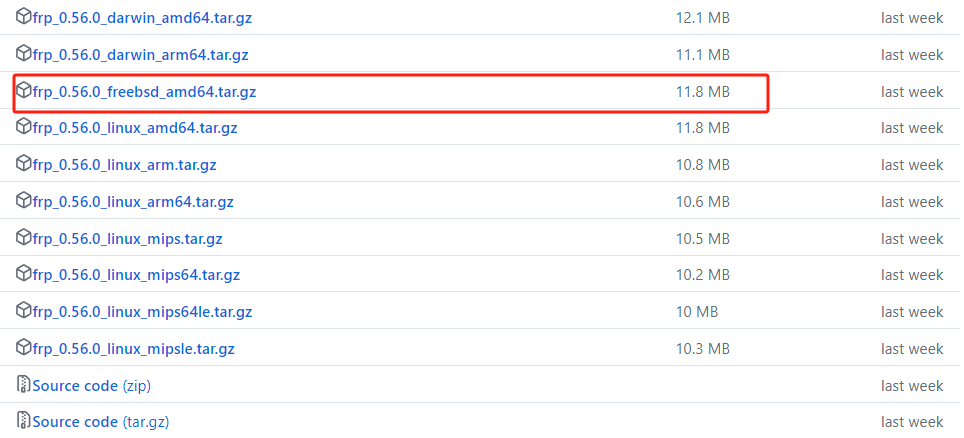Click package icon beside frp_0.56.0_freebsd_amd64.tar.gz
964x438 pixels.
(x=24, y=91)
